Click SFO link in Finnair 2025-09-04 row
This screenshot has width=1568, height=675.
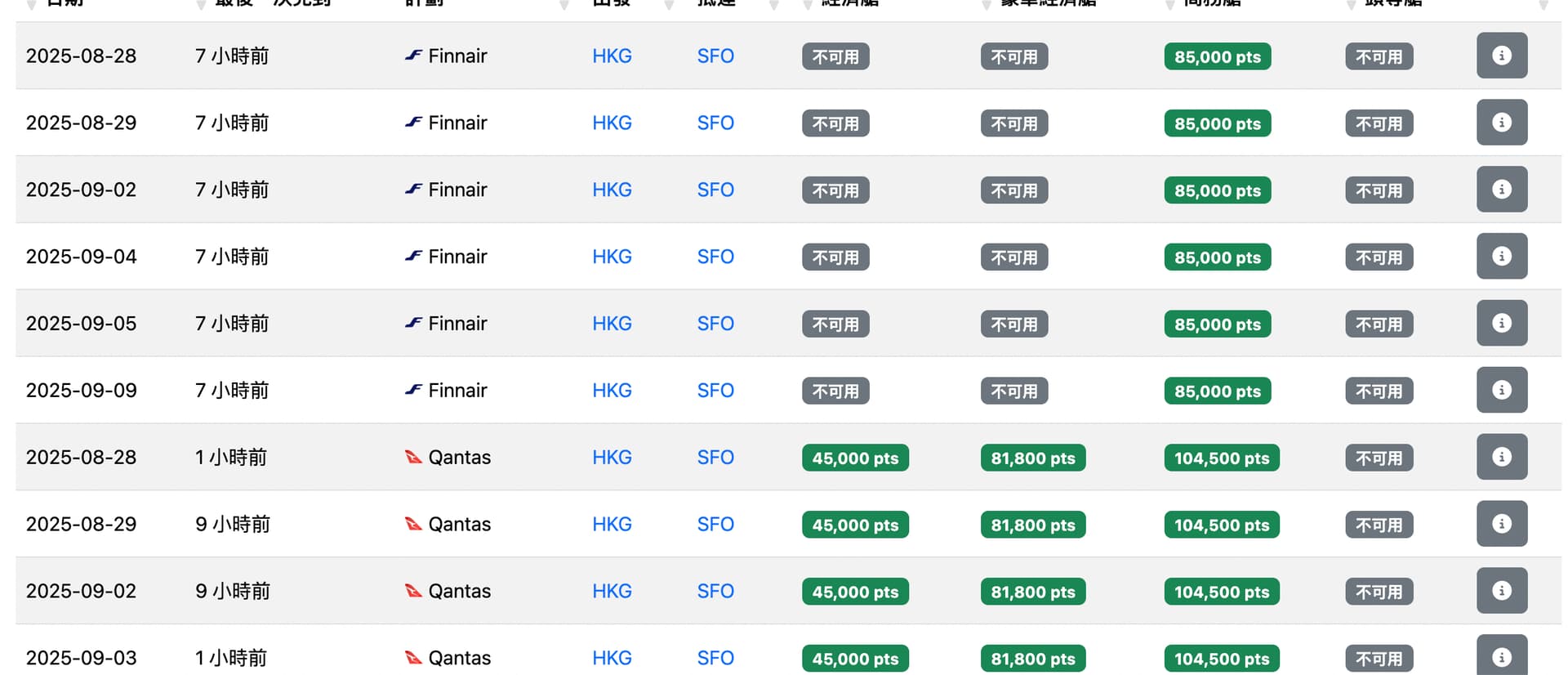pyautogui.click(x=715, y=257)
